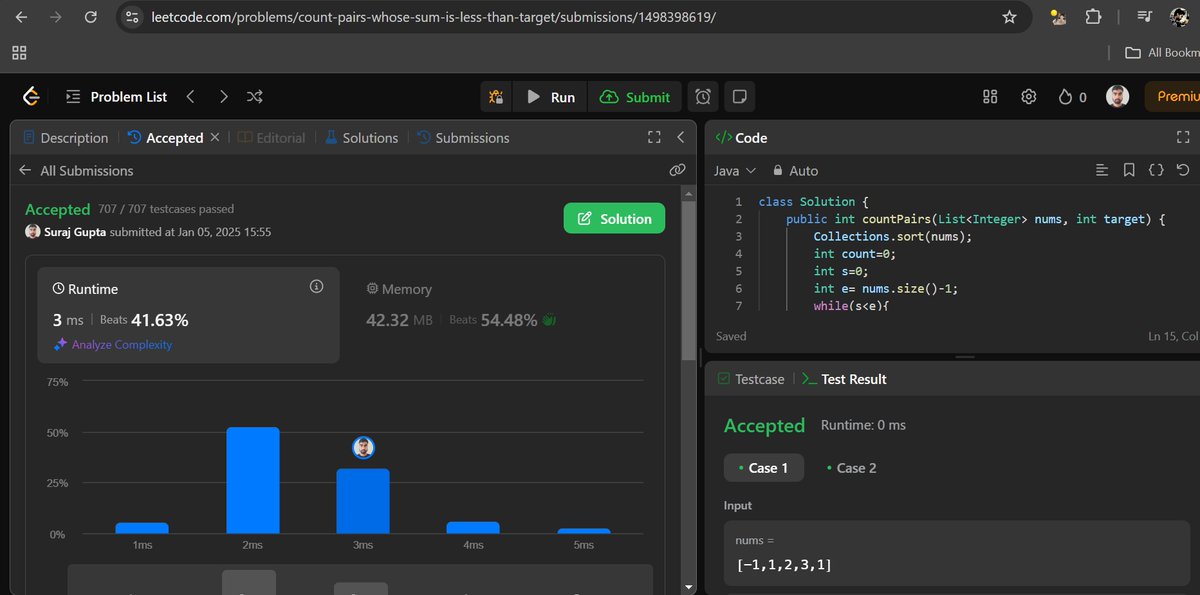Click the LeetCode logo
Image resolution: width=1200 pixels, height=595 pixels.
coord(31,96)
